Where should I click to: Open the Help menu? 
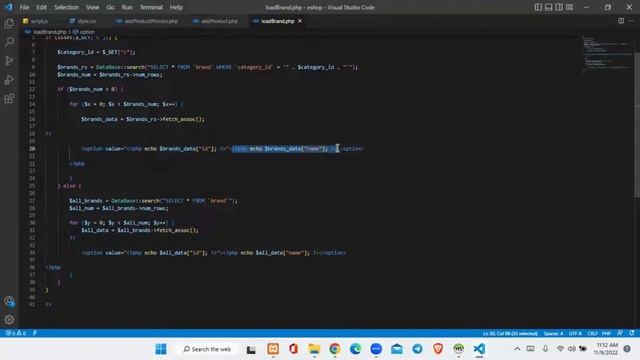click(x=176, y=7)
